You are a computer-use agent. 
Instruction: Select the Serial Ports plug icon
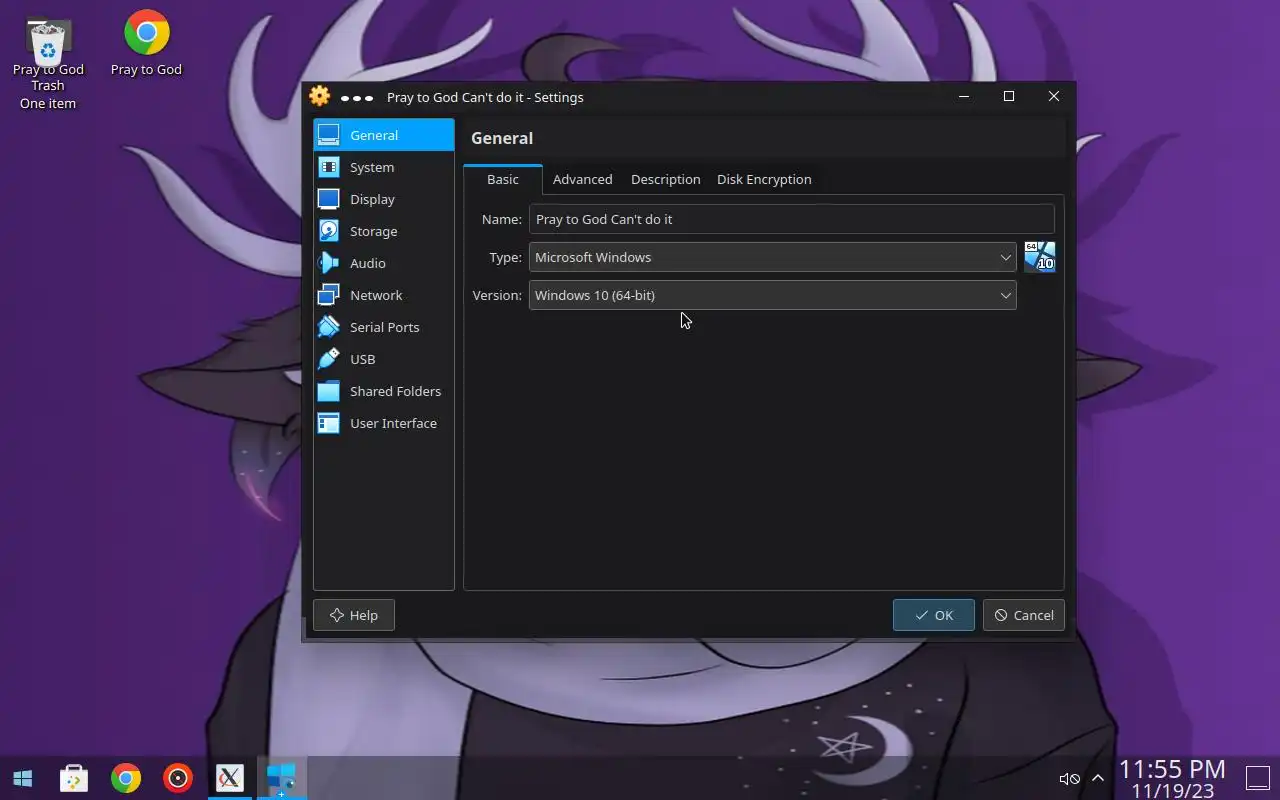click(x=329, y=327)
